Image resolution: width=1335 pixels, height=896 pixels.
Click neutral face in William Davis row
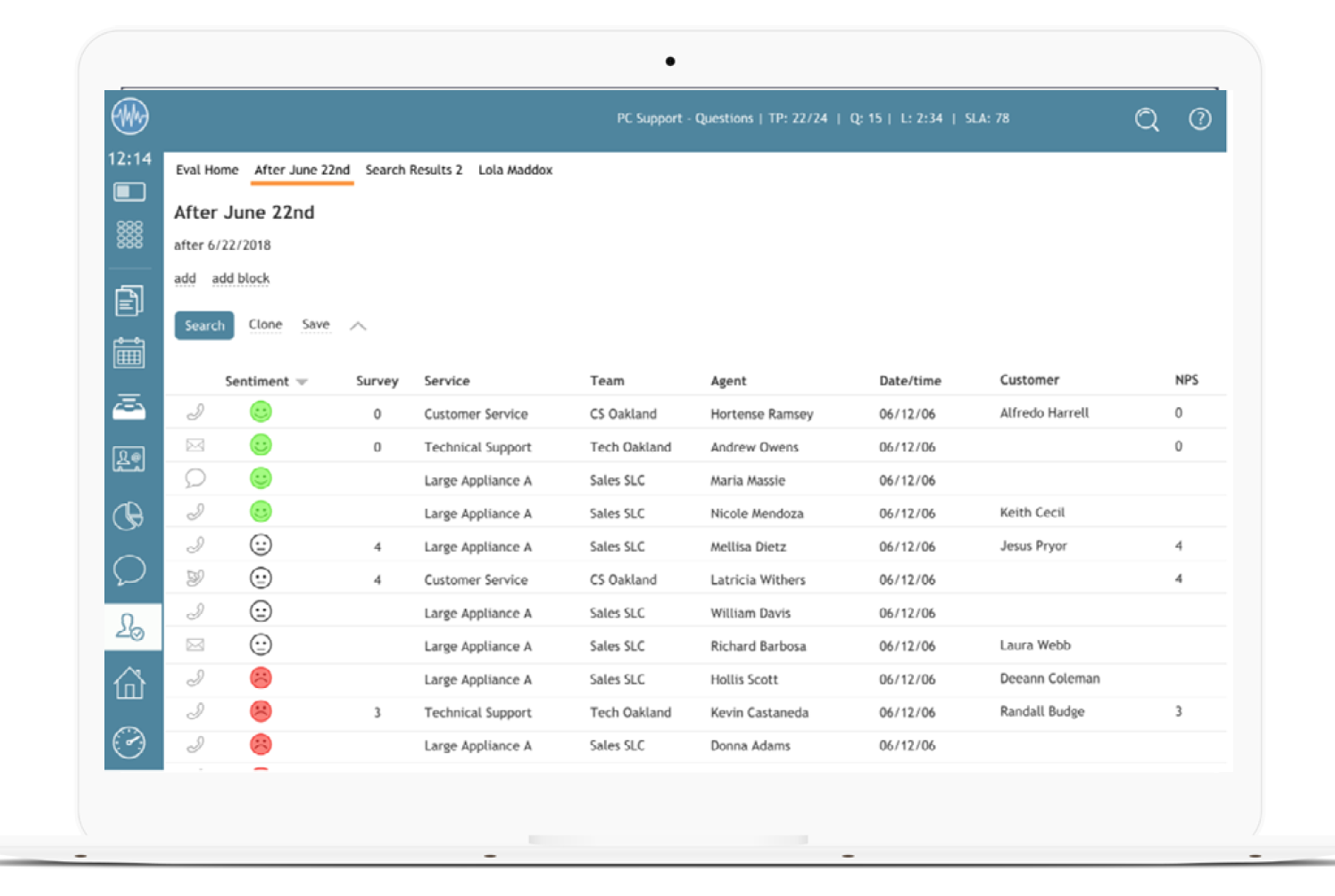click(x=261, y=611)
